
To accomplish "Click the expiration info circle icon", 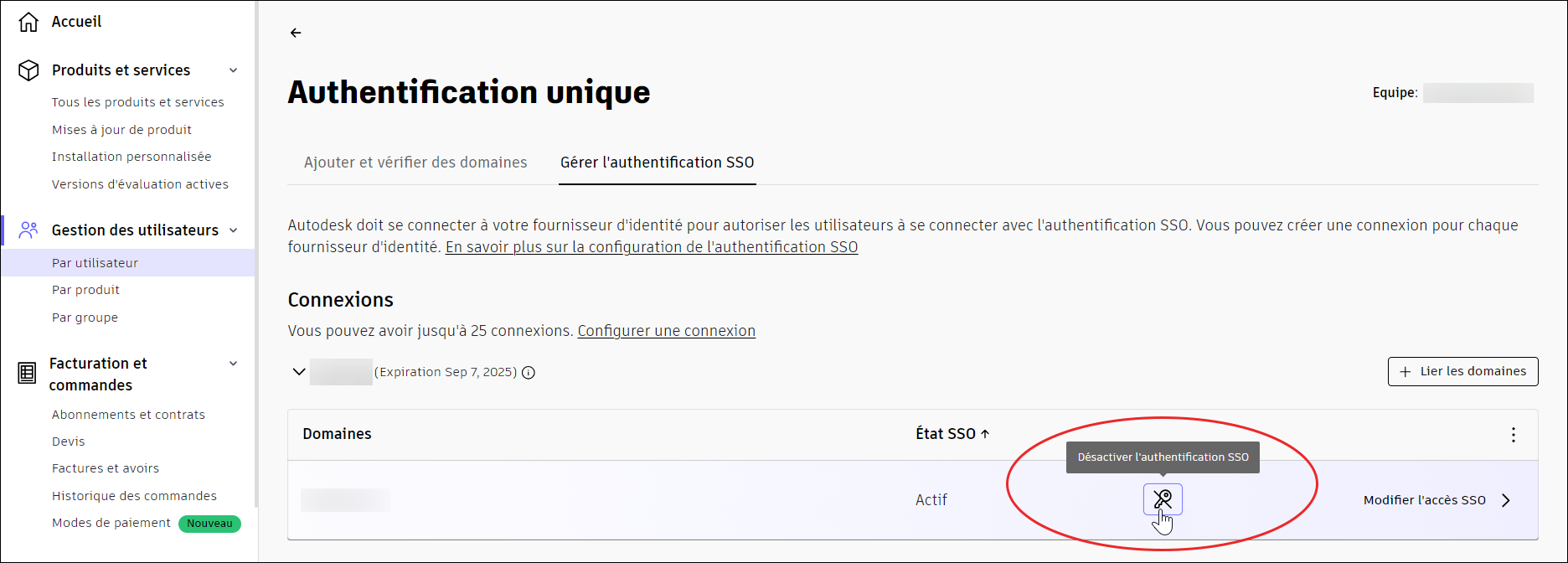I will pos(529,373).
